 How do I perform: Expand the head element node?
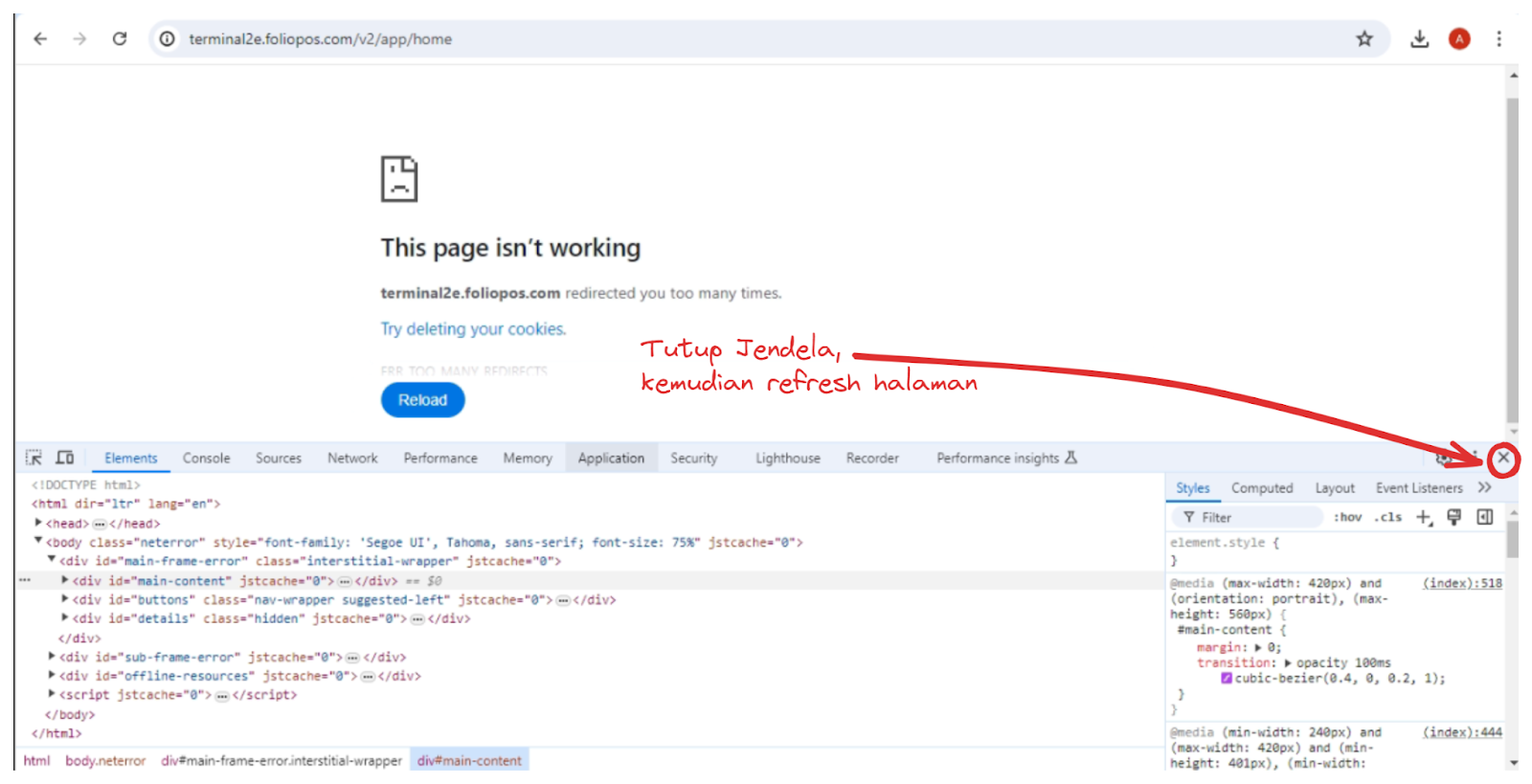click(x=38, y=523)
